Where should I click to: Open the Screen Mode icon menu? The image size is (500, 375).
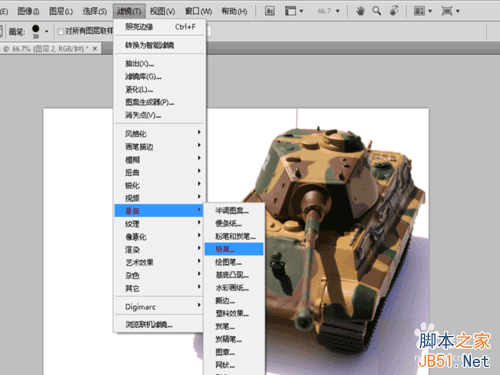[x=450, y=11]
